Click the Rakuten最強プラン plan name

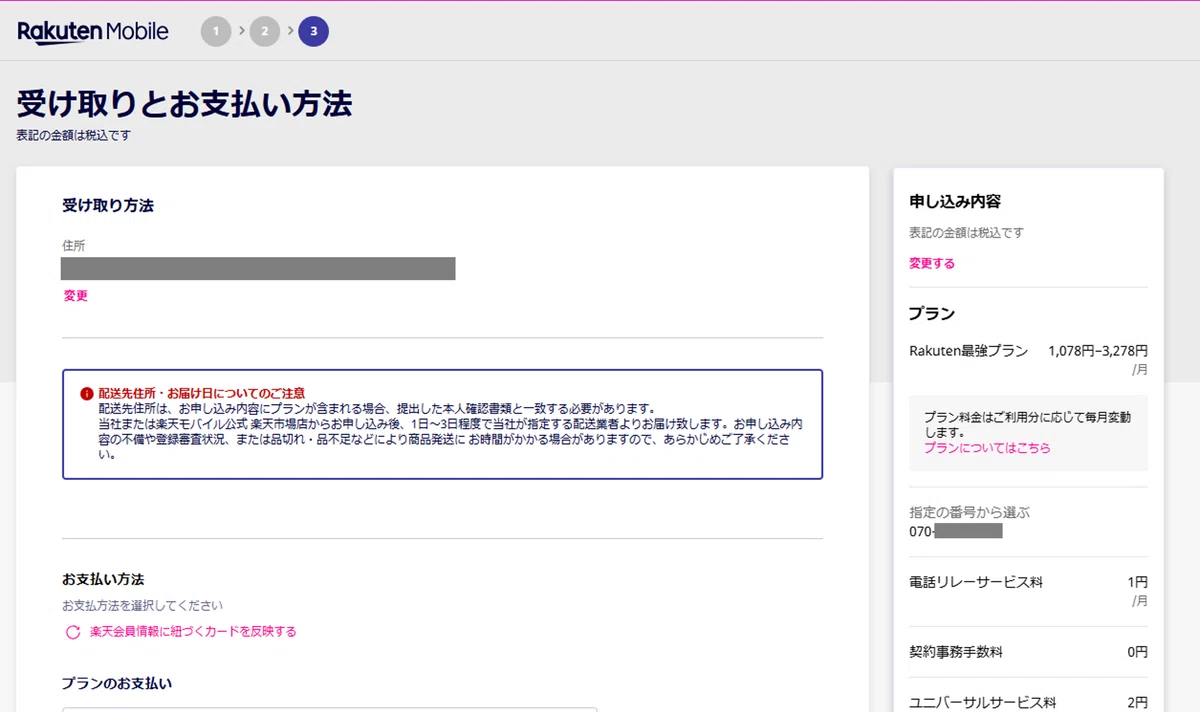(968, 351)
